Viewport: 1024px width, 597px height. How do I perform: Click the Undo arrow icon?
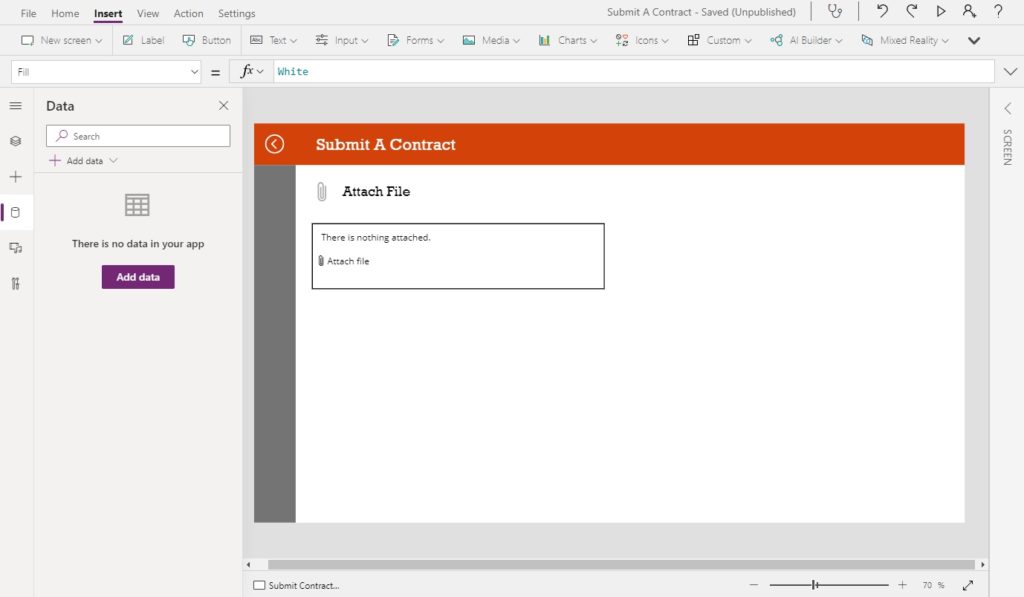tap(882, 11)
